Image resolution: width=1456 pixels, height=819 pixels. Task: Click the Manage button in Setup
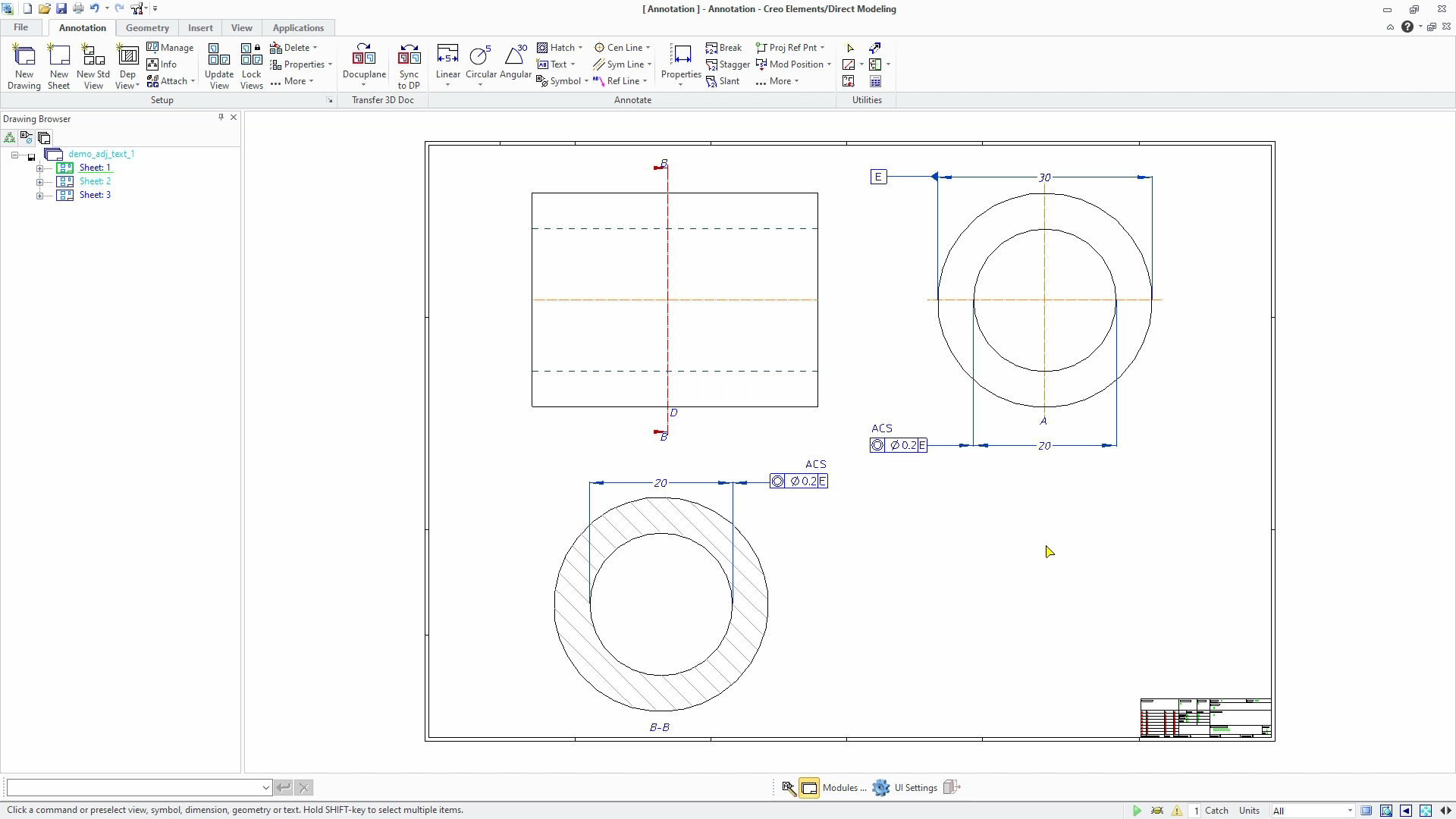(170, 48)
